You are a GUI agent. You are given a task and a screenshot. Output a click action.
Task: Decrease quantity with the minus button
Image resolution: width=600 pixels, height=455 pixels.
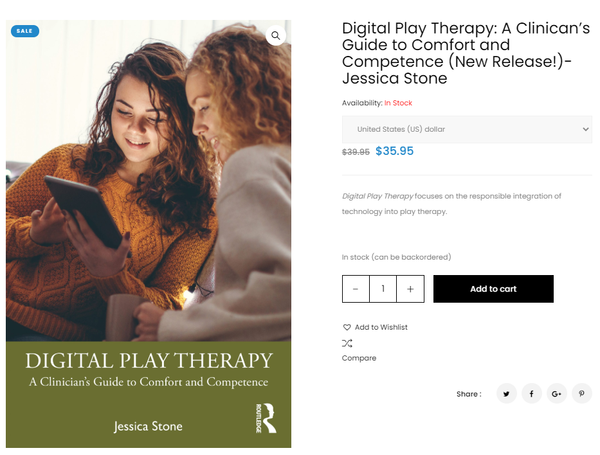pos(355,289)
